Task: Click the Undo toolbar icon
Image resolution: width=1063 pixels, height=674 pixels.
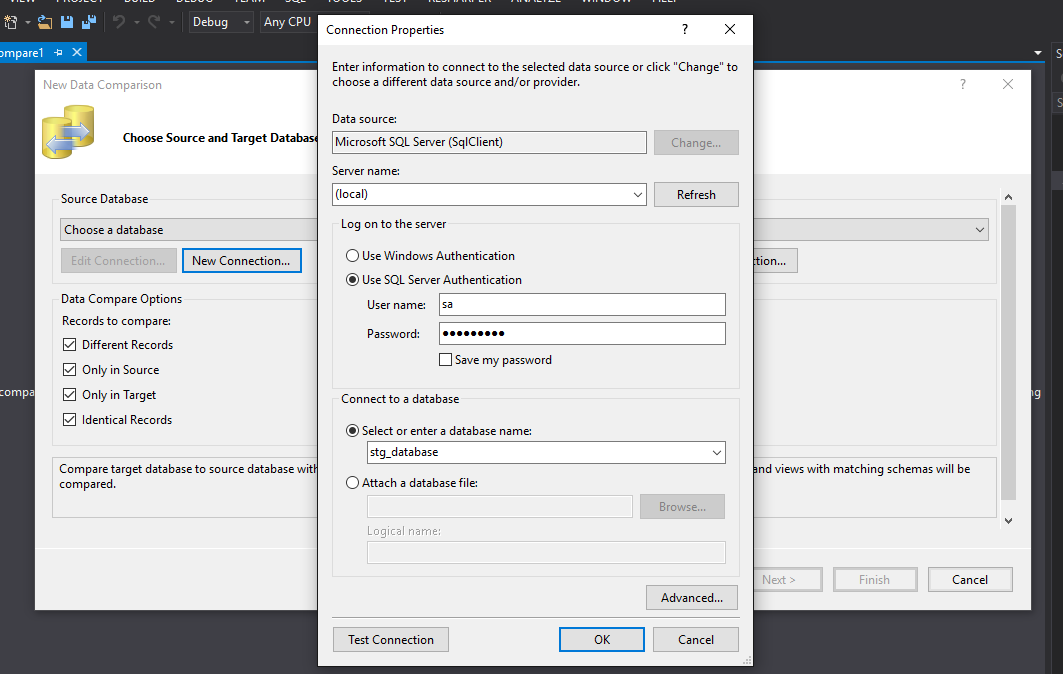Action: 120,22
